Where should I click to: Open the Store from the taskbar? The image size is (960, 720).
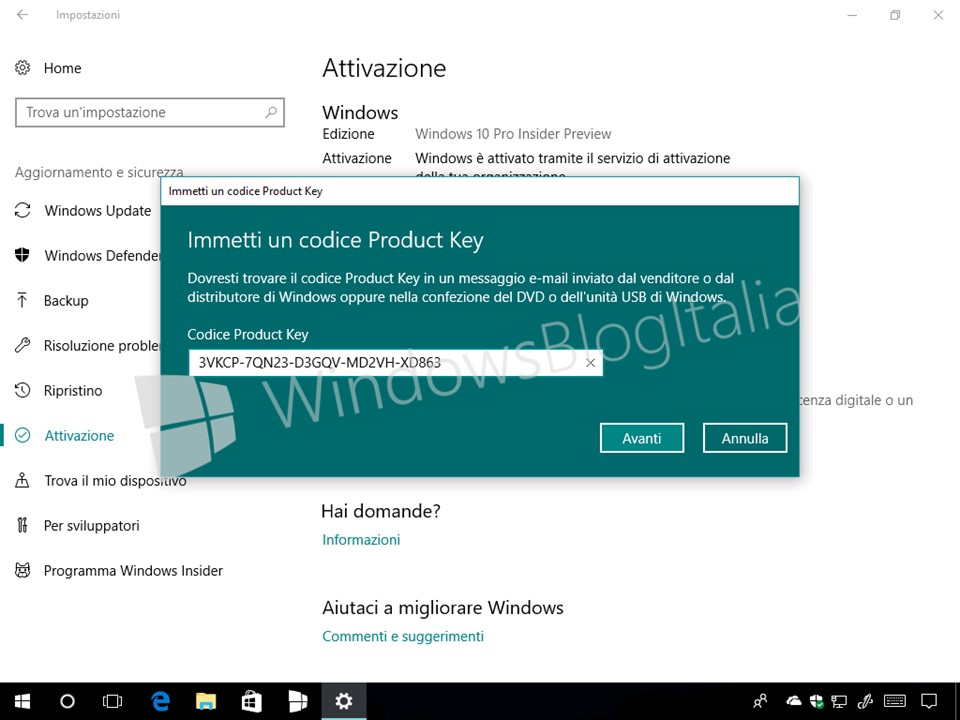click(x=251, y=701)
